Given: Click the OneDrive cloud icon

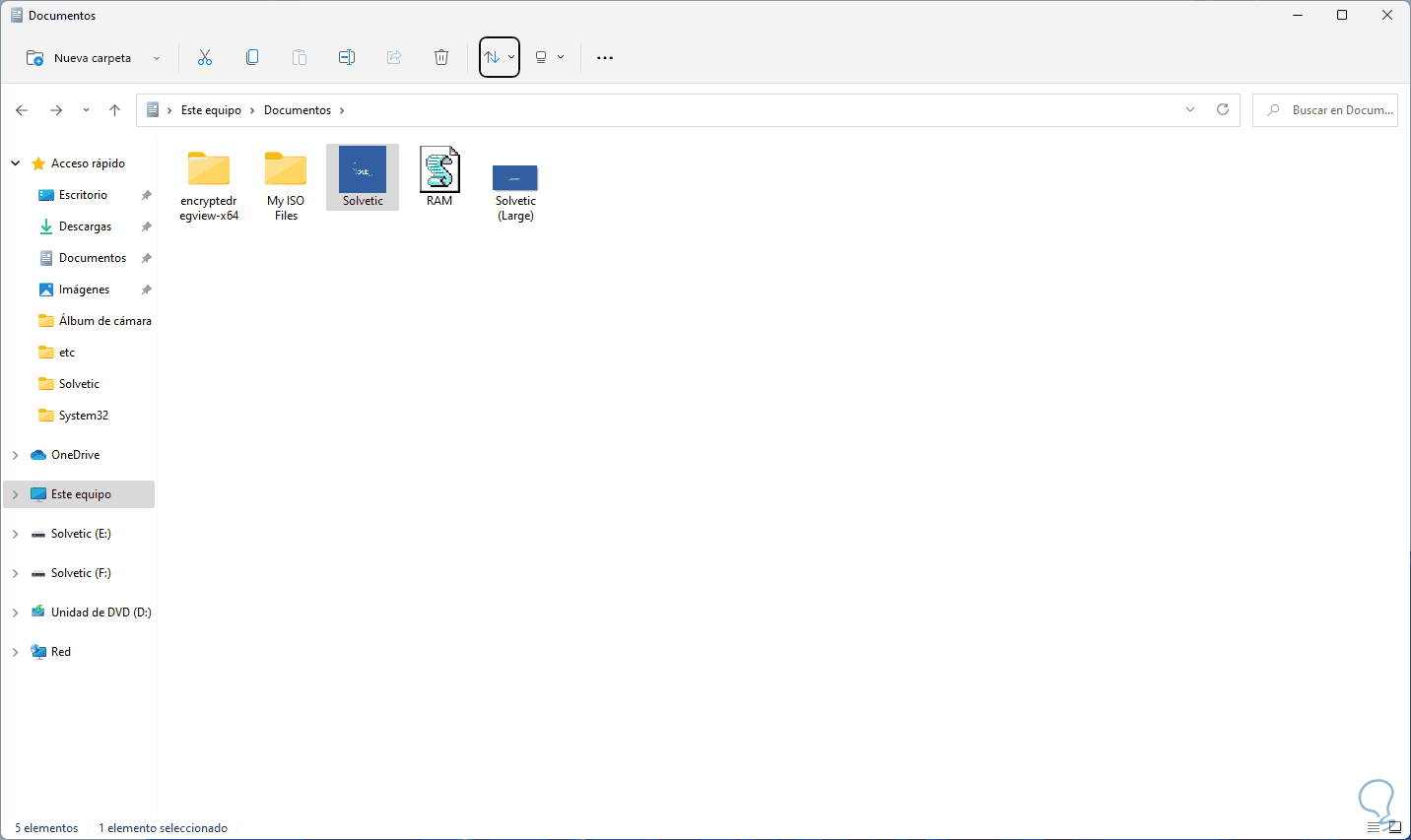Looking at the screenshot, I should [x=38, y=455].
